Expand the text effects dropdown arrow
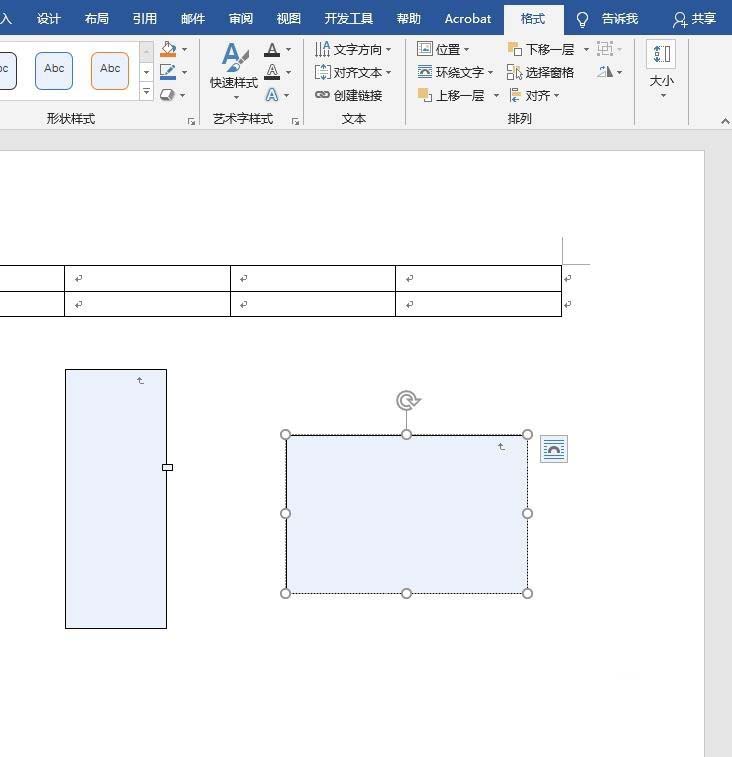732x757 pixels. [x=287, y=96]
